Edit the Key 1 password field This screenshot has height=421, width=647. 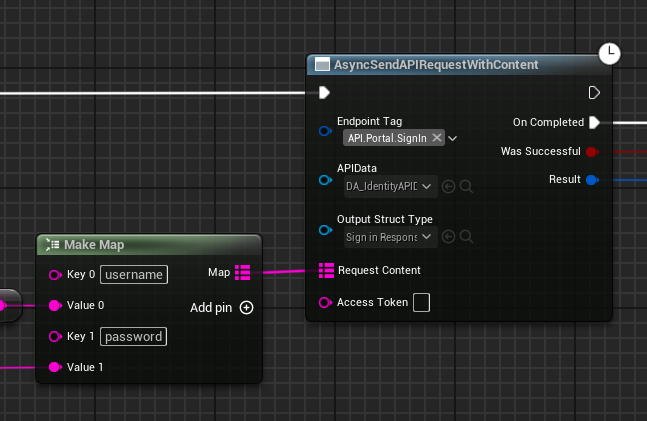point(133,336)
